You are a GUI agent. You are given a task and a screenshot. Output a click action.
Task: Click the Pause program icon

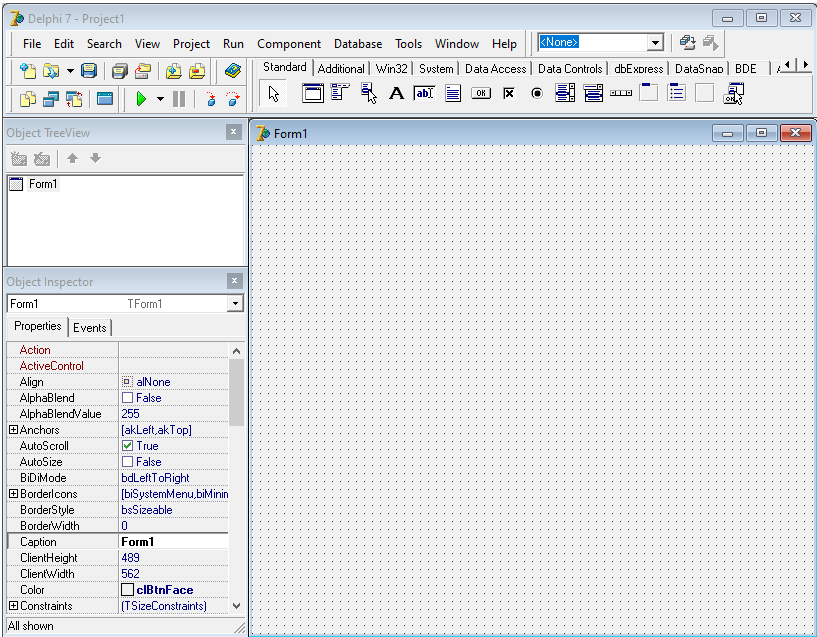pyautogui.click(x=179, y=98)
